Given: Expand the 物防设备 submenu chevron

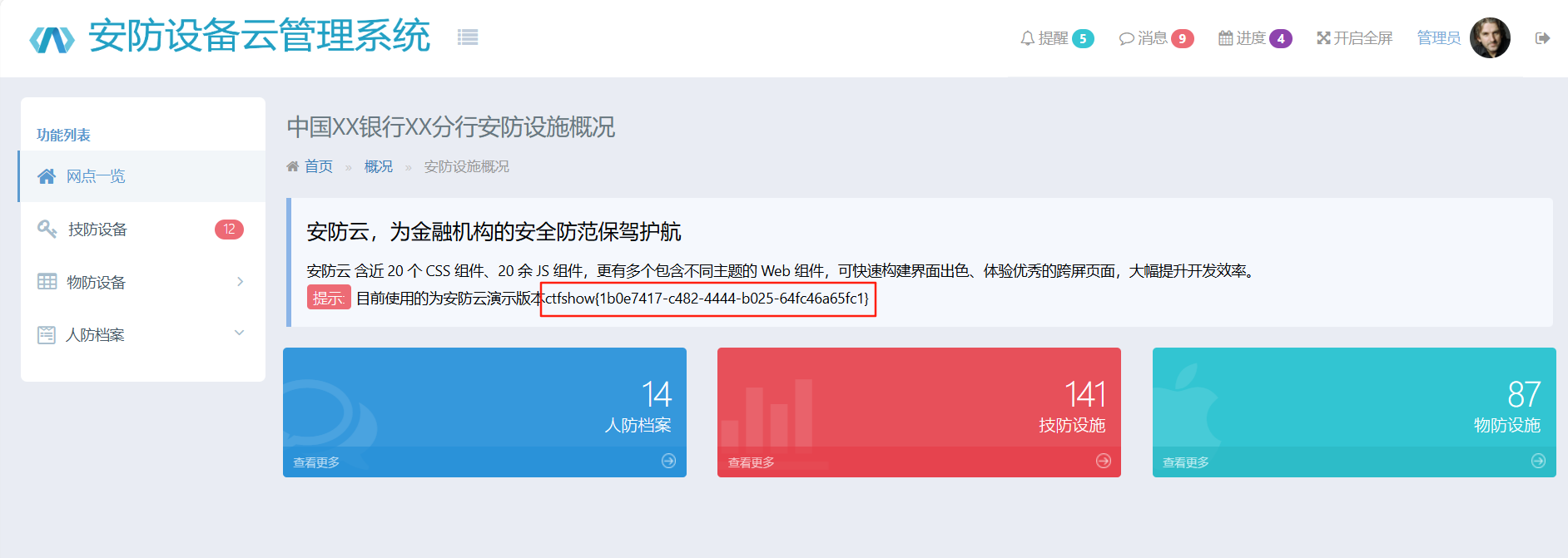Looking at the screenshot, I should pos(240,282).
